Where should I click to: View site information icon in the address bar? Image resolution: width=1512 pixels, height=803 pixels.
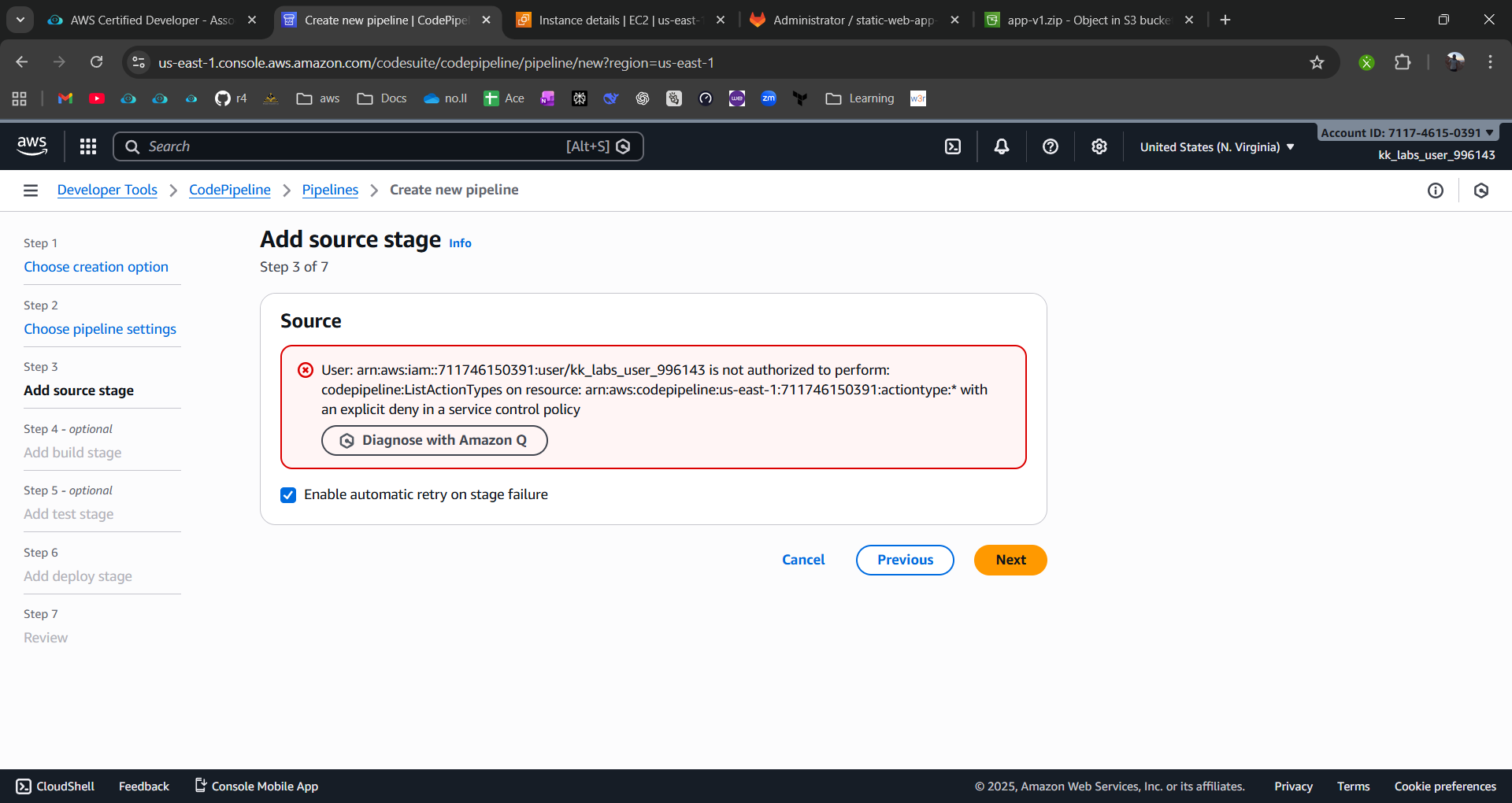click(139, 62)
